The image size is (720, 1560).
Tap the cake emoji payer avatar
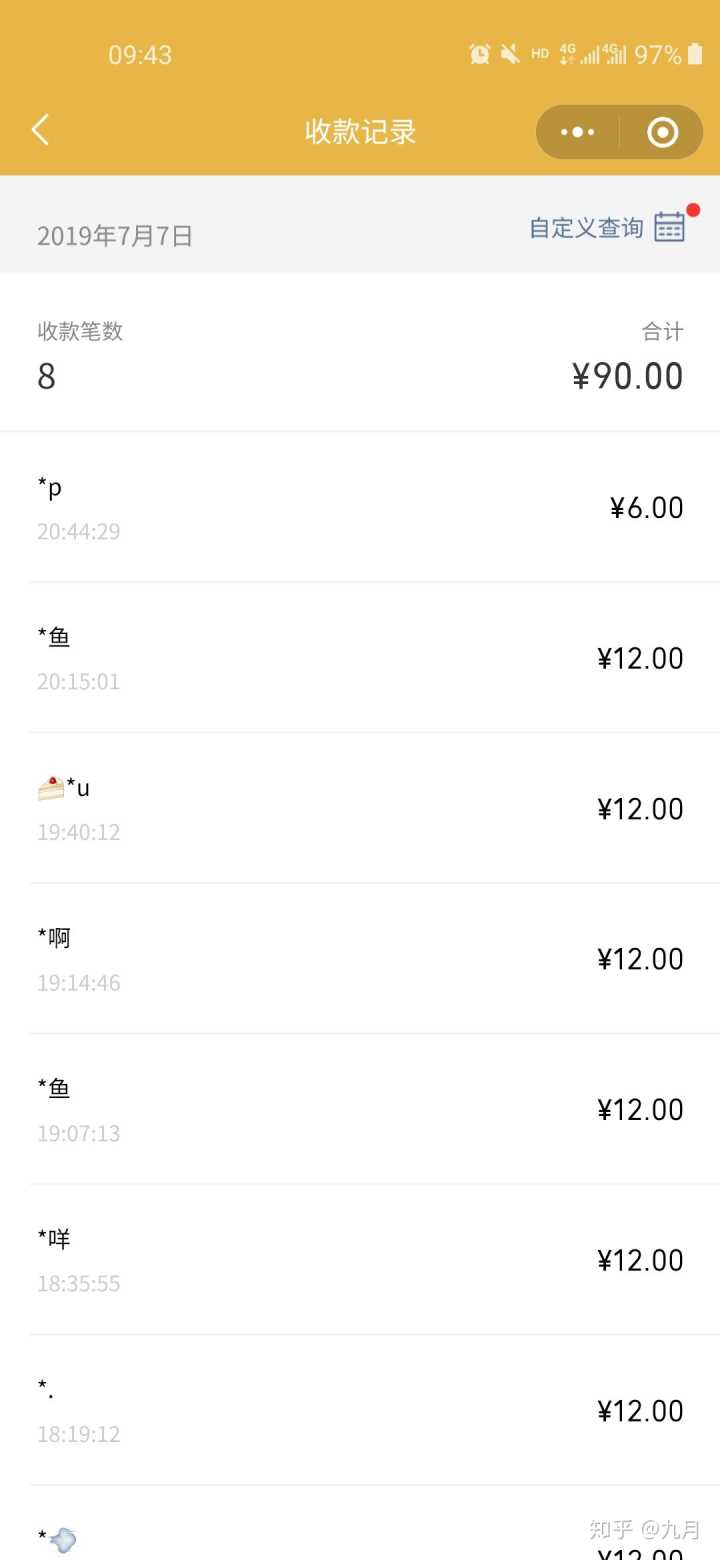pyautogui.click(x=51, y=788)
